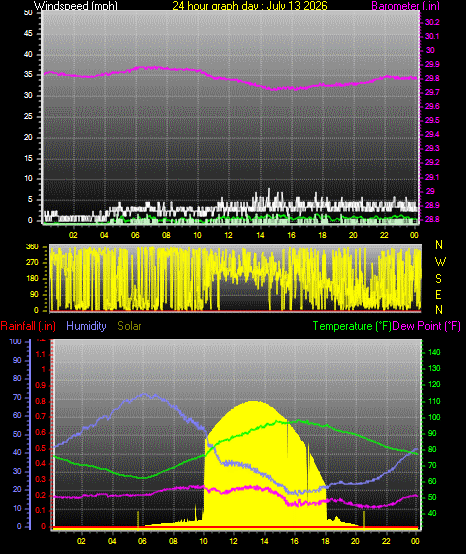Click windspeed scale value "45"
The image size is (466, 554).
(x=28, y=33)
